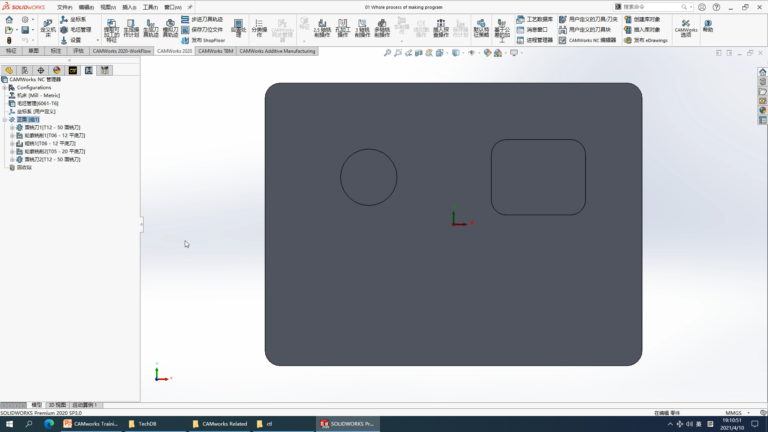Expand 面铣刀1[T12 - 50 面铣刀] node

click(12, 127)
